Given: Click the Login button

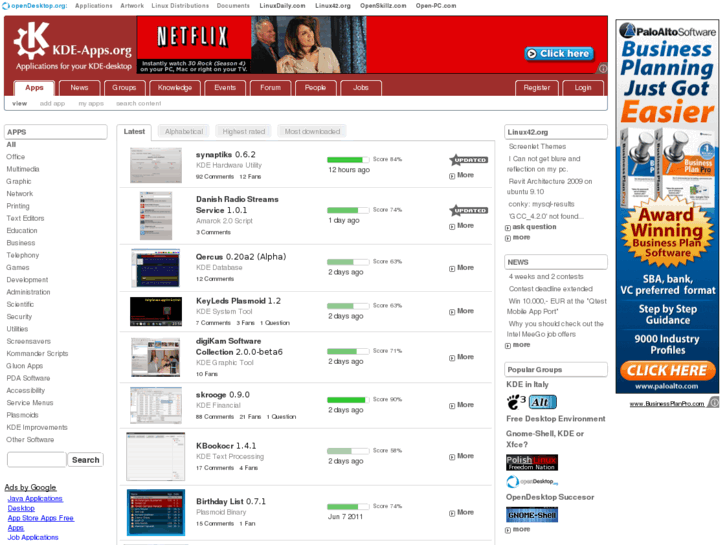Looking at the screenshot, I should coord(583,88).
